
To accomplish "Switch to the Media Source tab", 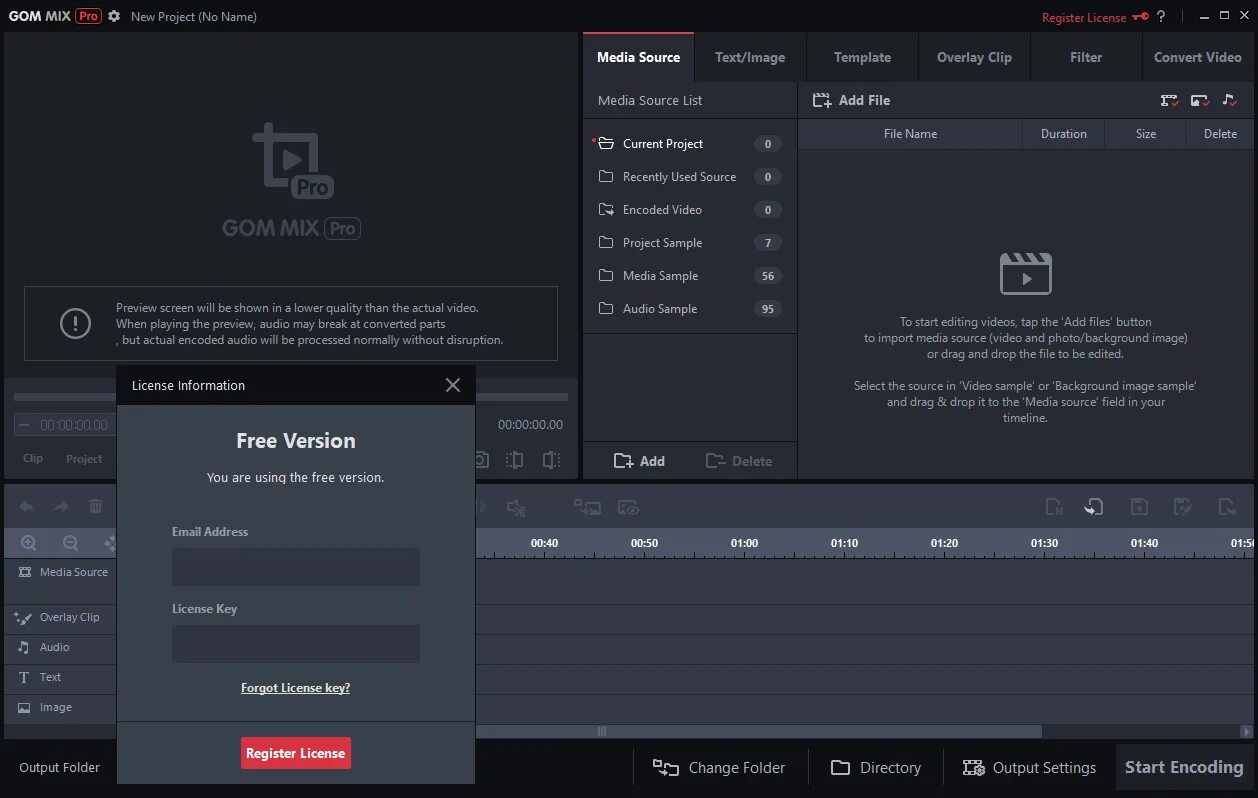I will coord(638,57).
